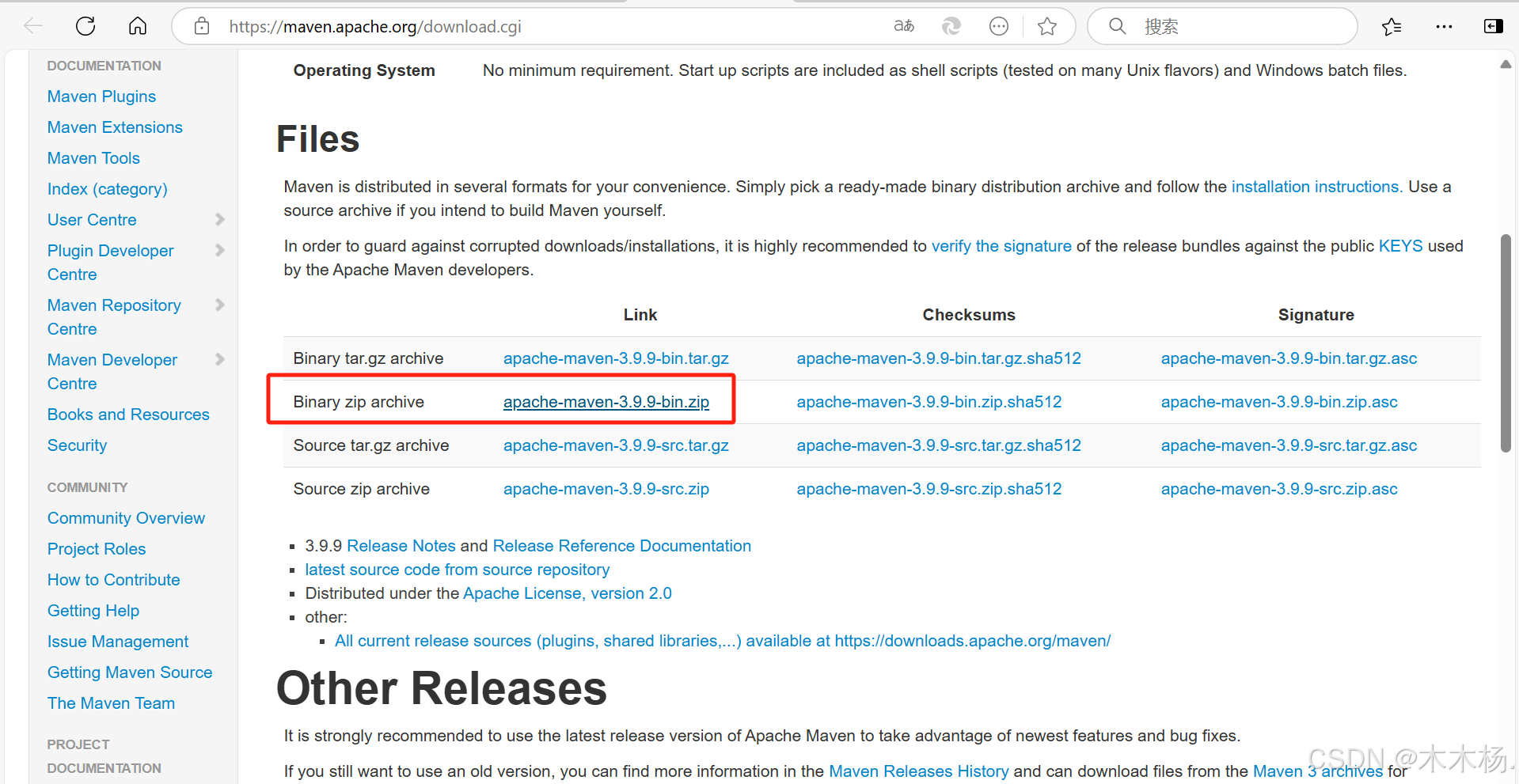
Task: Go to the browser home page icon
Action: coord(138,26)
